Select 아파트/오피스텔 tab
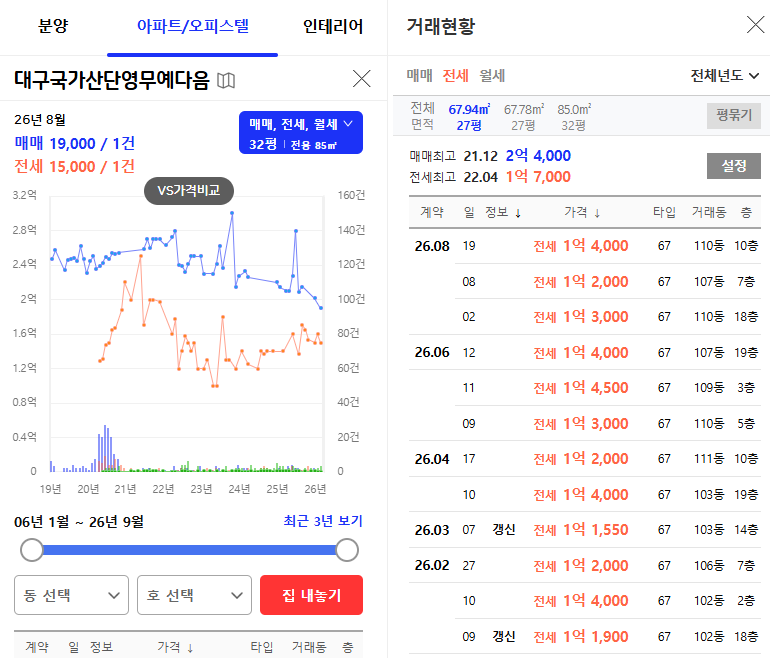The width and height of the screenshot is (770, 658). (x=192, y=26)
